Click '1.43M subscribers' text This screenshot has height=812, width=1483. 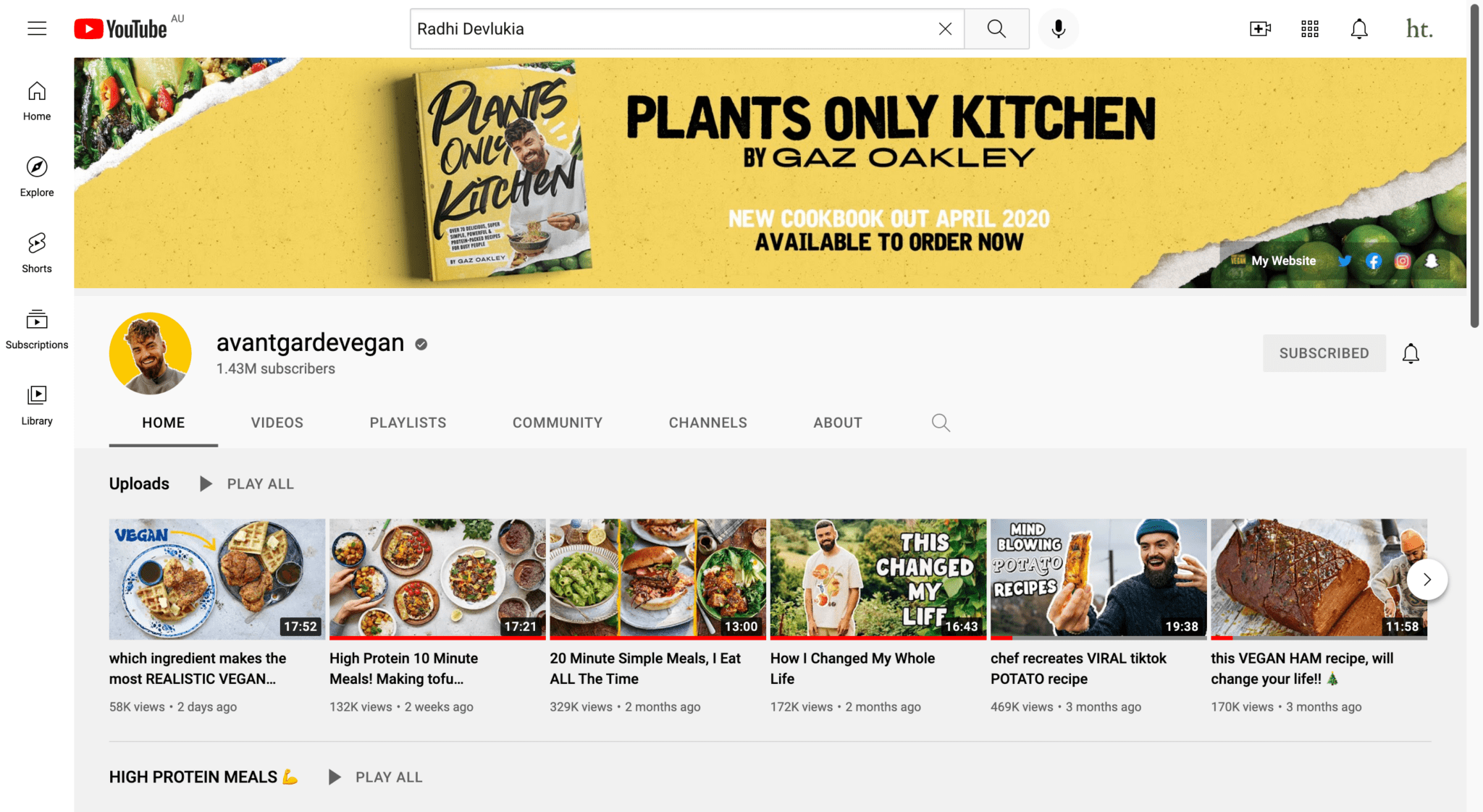[276, 369]
